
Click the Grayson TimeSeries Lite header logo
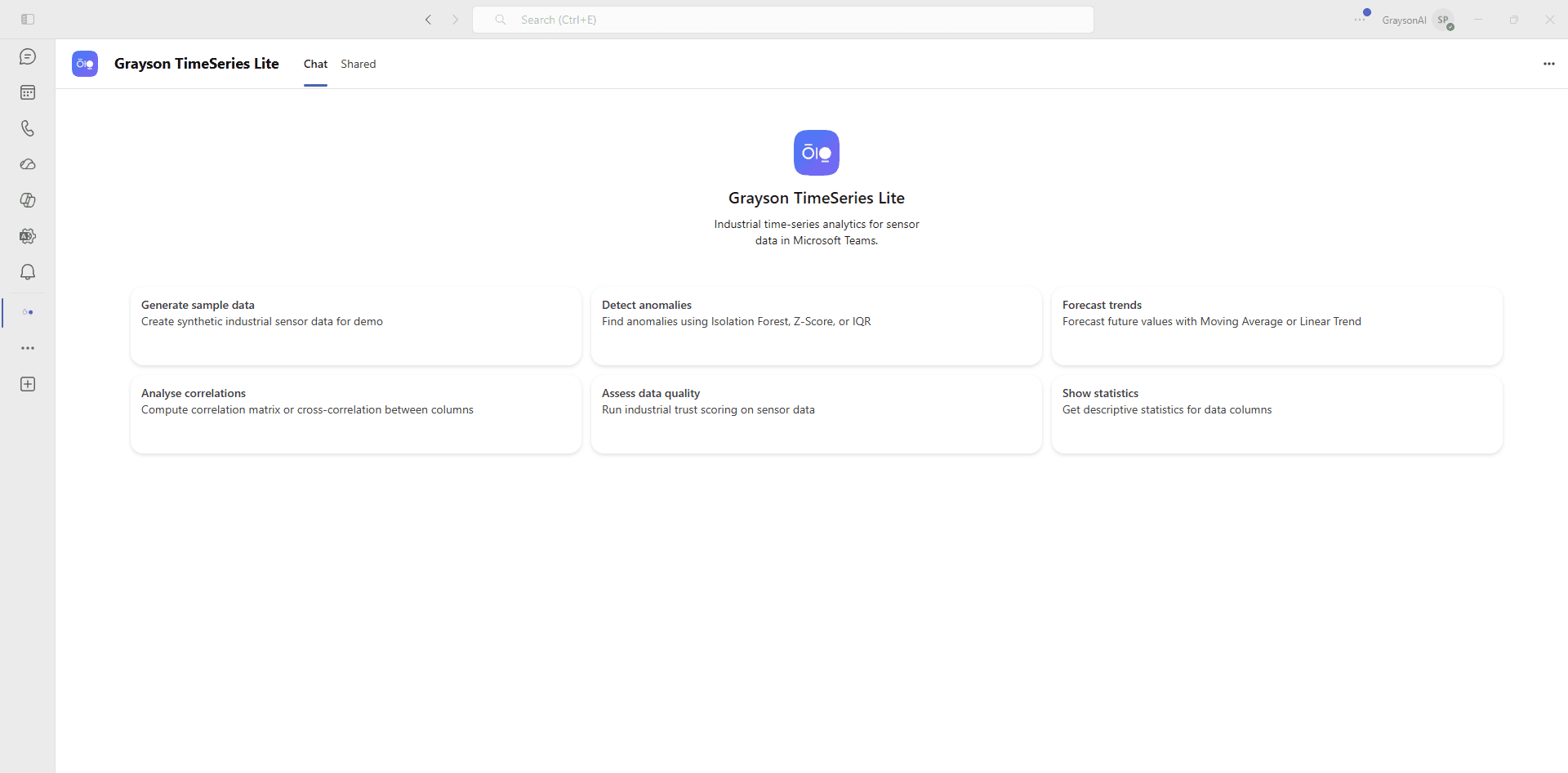[85, 64]
